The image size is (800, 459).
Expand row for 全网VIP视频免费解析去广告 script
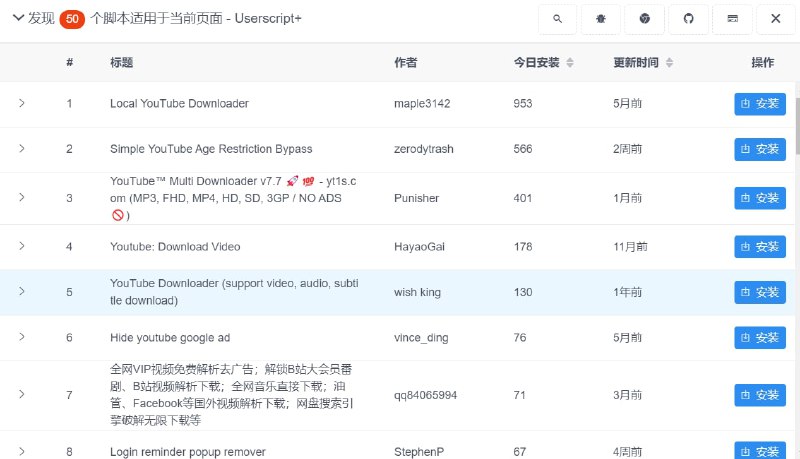(22, 395)
